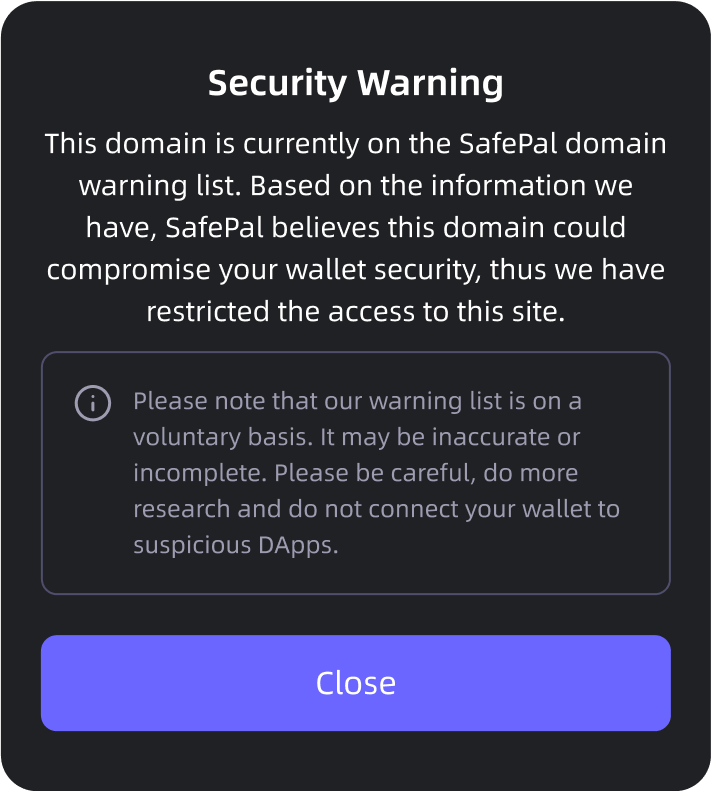Click the word "Close" on the purple button
Viewport: 711px width, 791px height.
356,683
